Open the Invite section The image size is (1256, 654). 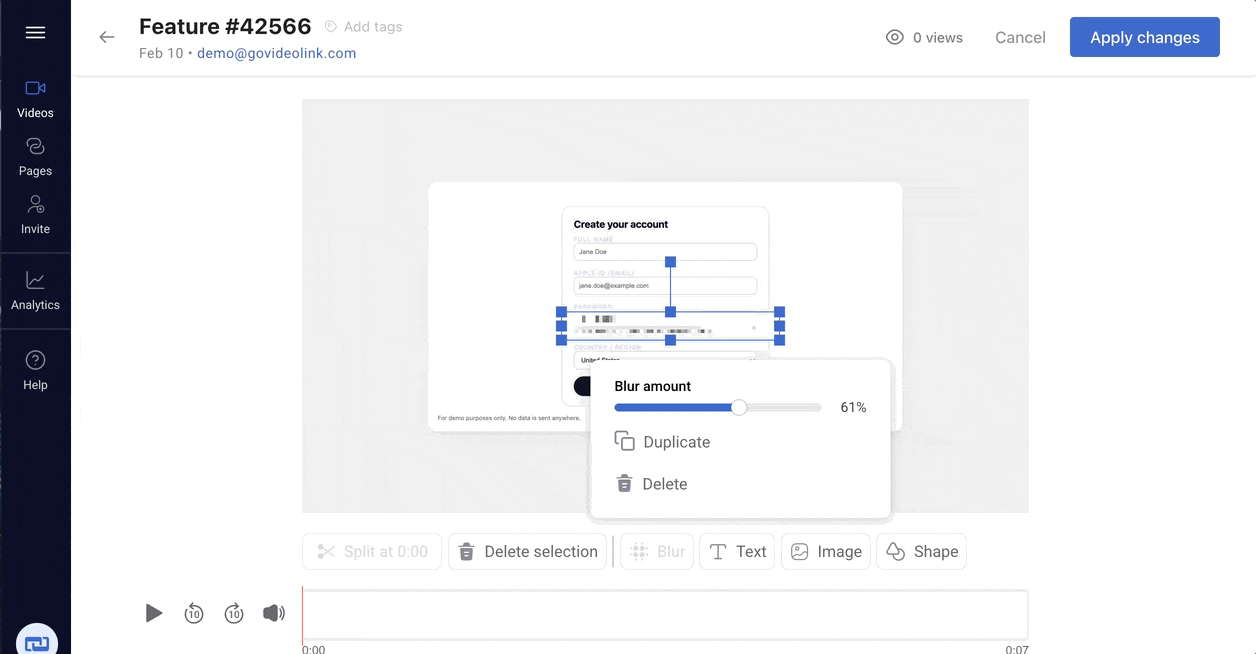pyautogui.click(x=35, y=213)
